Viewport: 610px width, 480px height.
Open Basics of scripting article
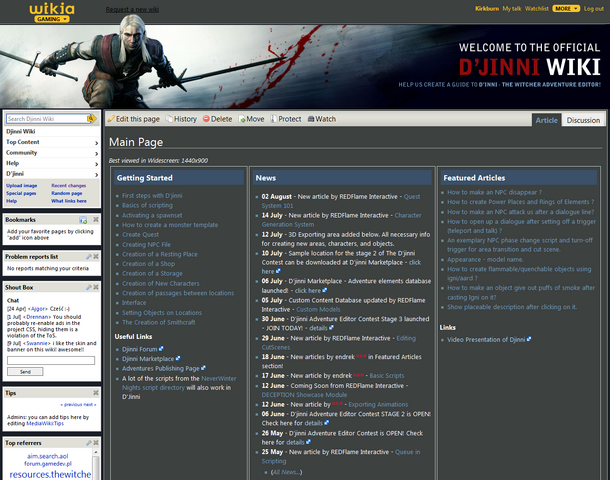147,205
